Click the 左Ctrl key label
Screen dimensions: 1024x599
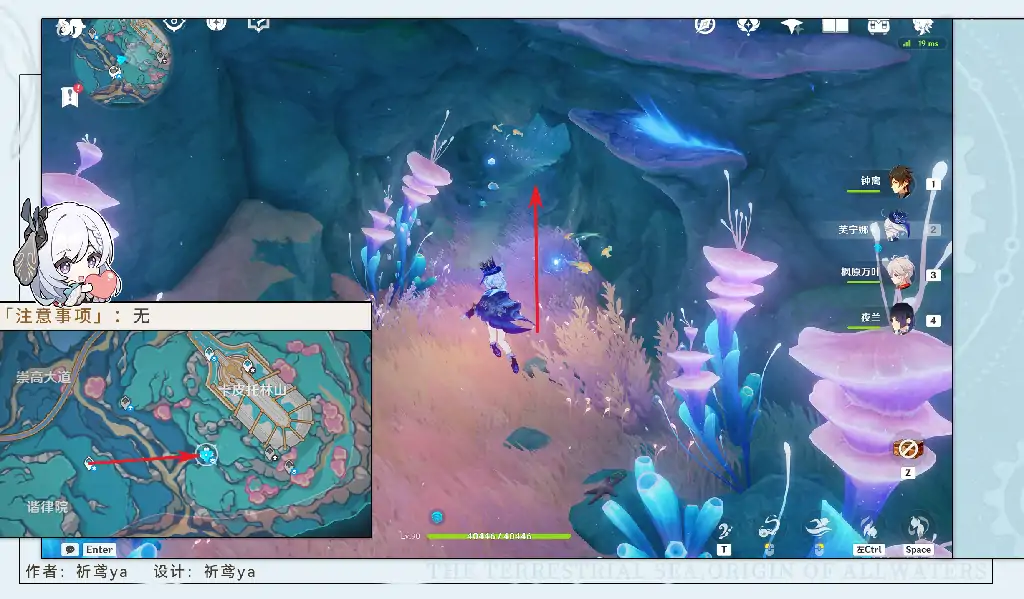point(869,550)
